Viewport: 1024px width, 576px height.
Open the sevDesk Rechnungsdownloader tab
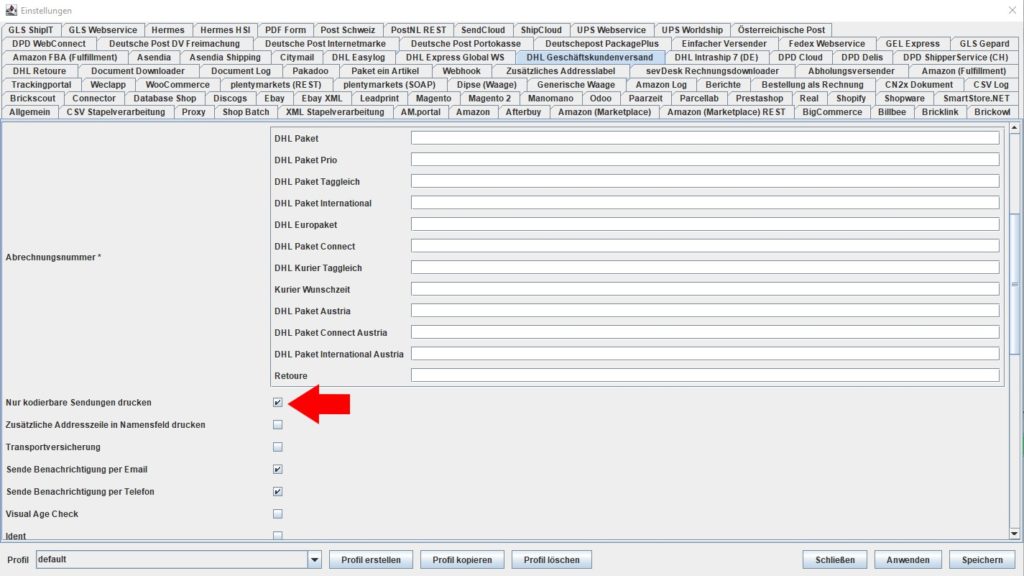pos(712,71)
